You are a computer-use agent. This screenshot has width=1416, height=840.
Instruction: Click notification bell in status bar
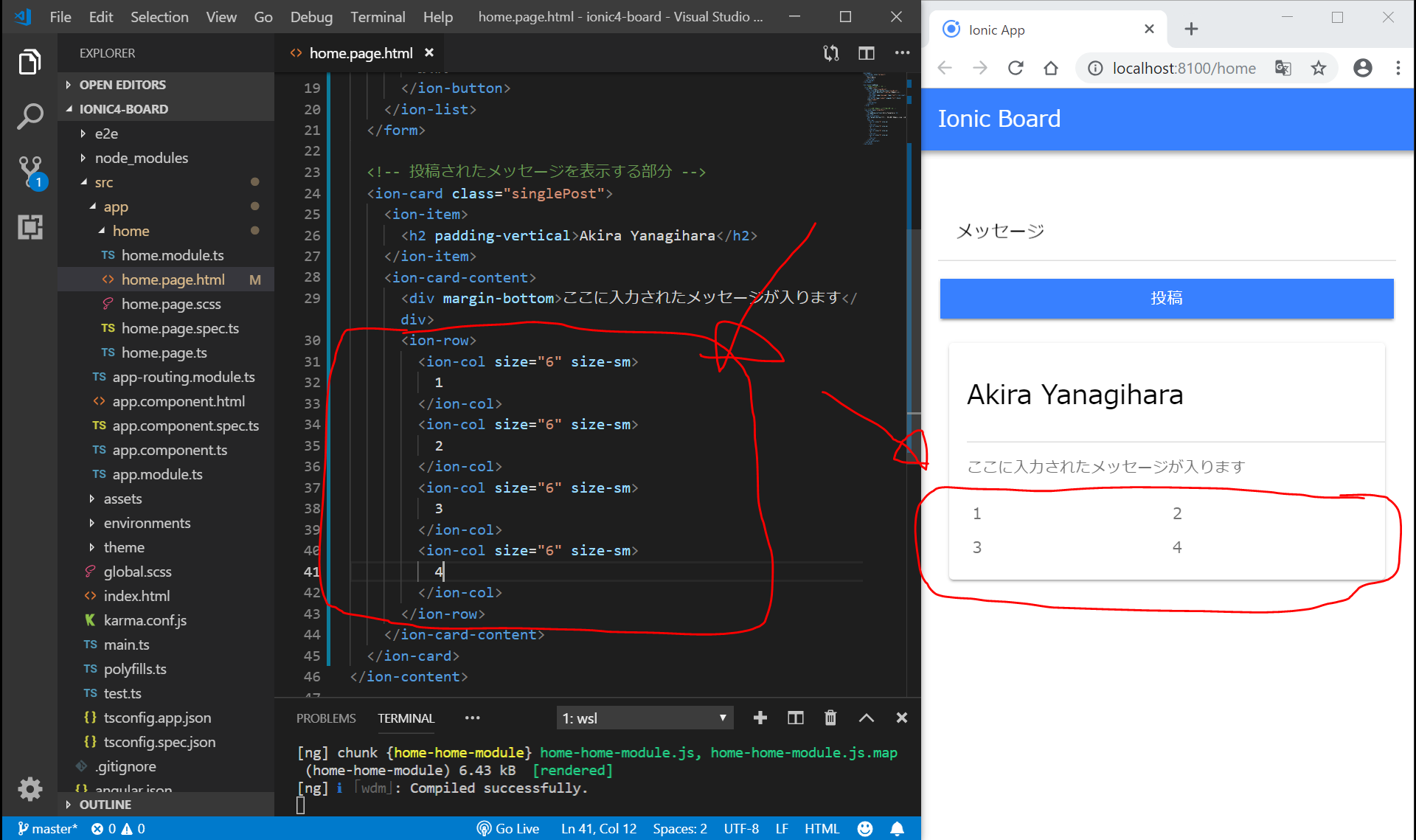[x=897, y=828]
